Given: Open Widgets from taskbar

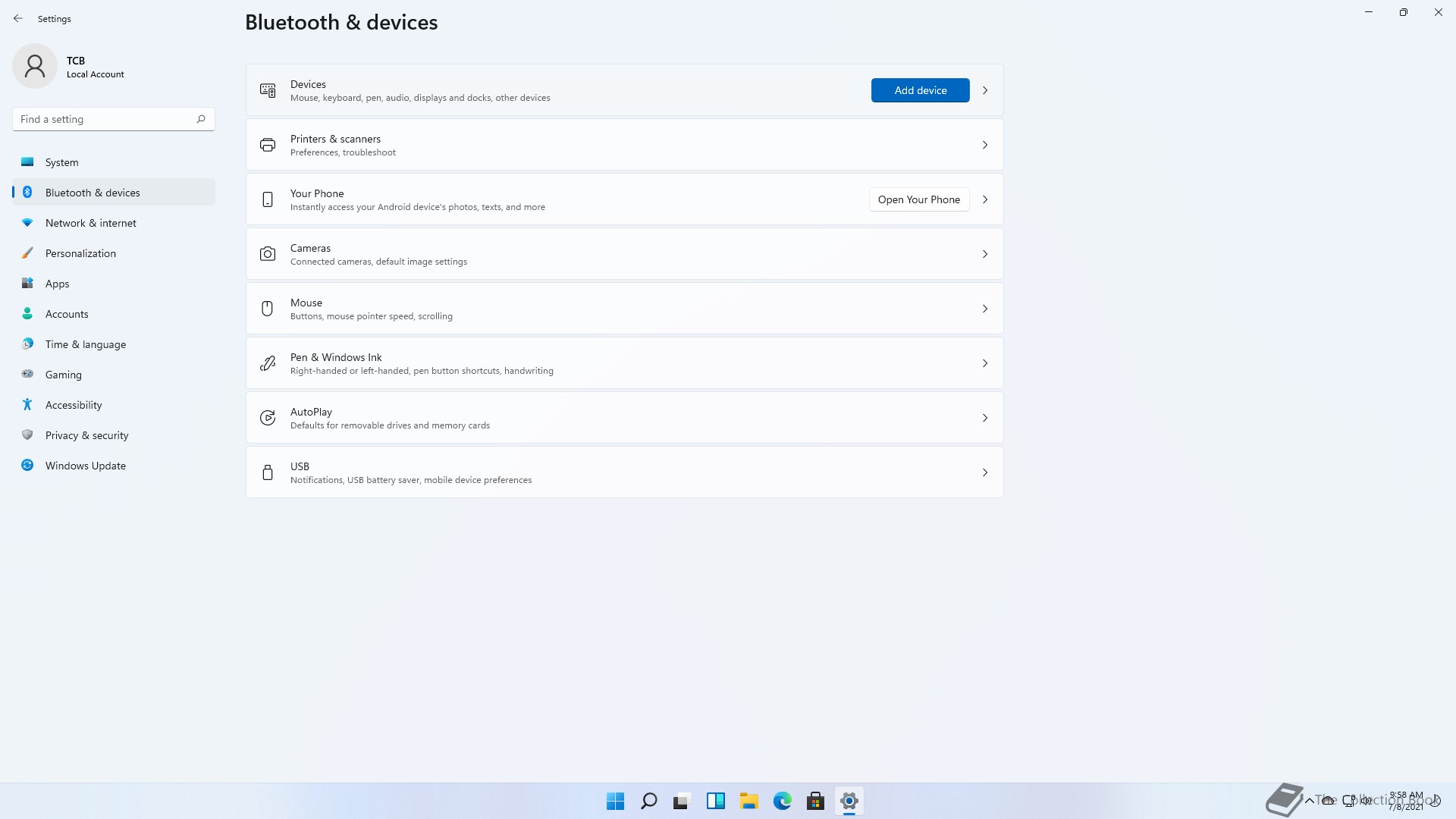Looking at the screenshot, I should [x=716, y=801].
